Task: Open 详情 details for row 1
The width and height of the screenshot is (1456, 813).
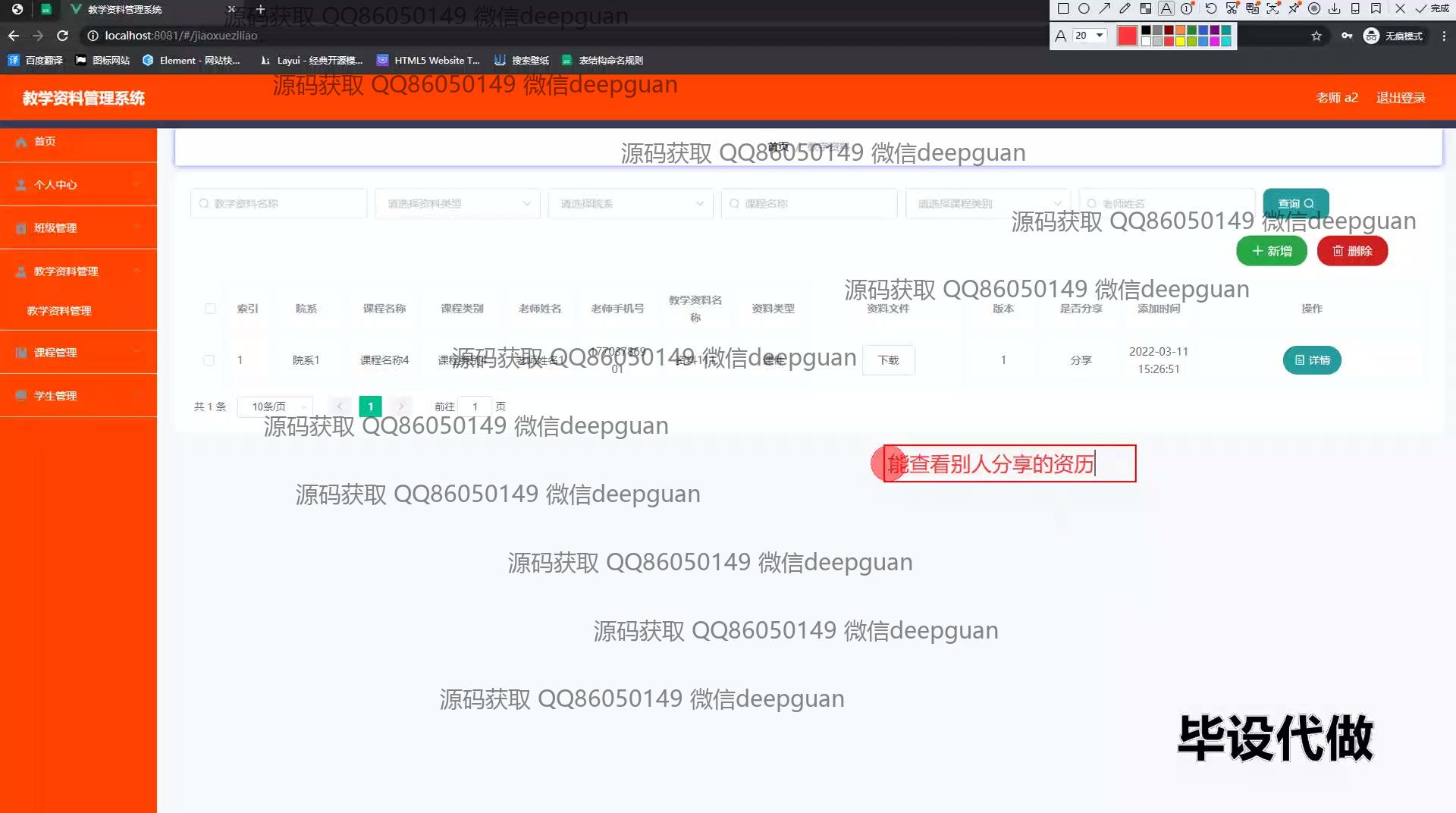Action: coord(1312,360)
